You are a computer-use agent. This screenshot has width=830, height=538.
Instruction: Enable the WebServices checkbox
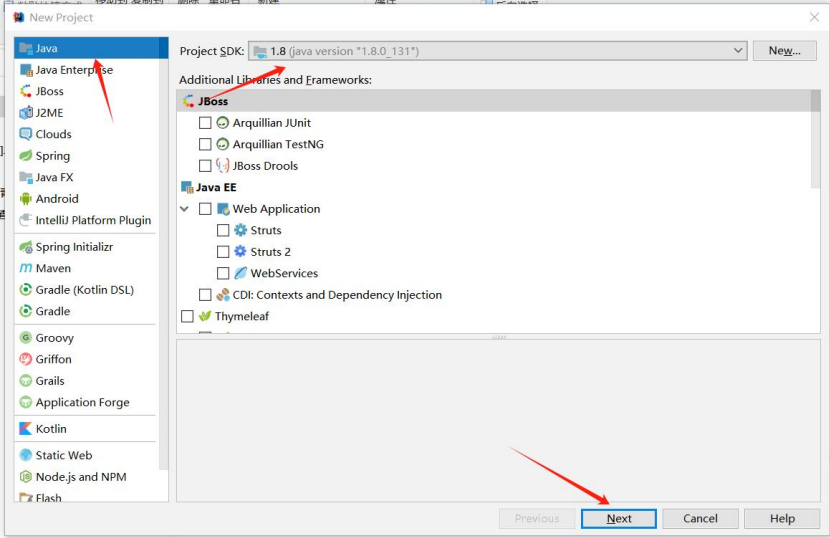pos(223,273)
